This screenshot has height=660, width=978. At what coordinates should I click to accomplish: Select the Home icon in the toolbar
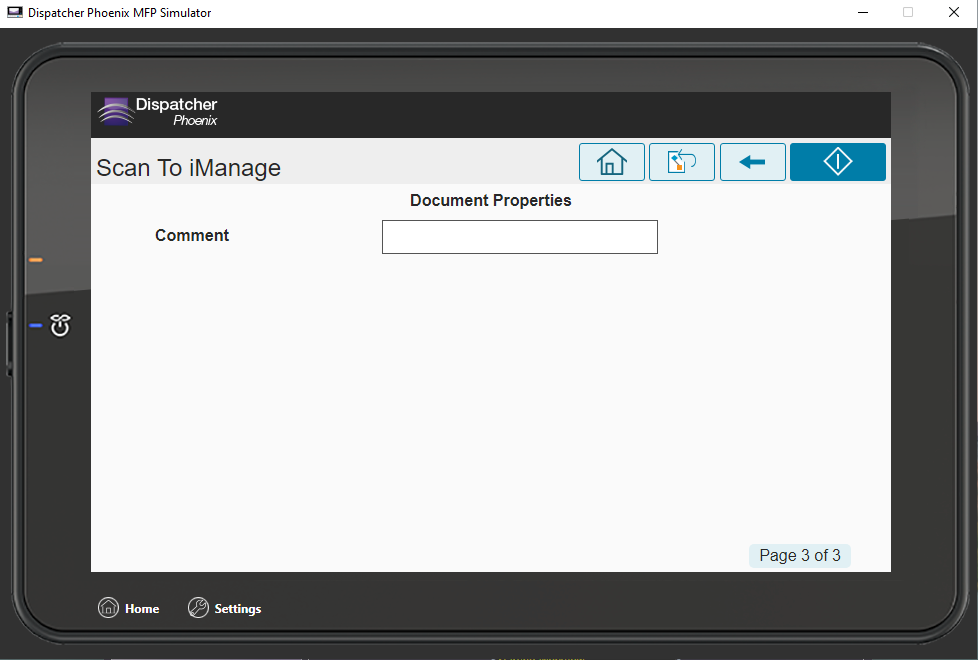tap(611, 161)
